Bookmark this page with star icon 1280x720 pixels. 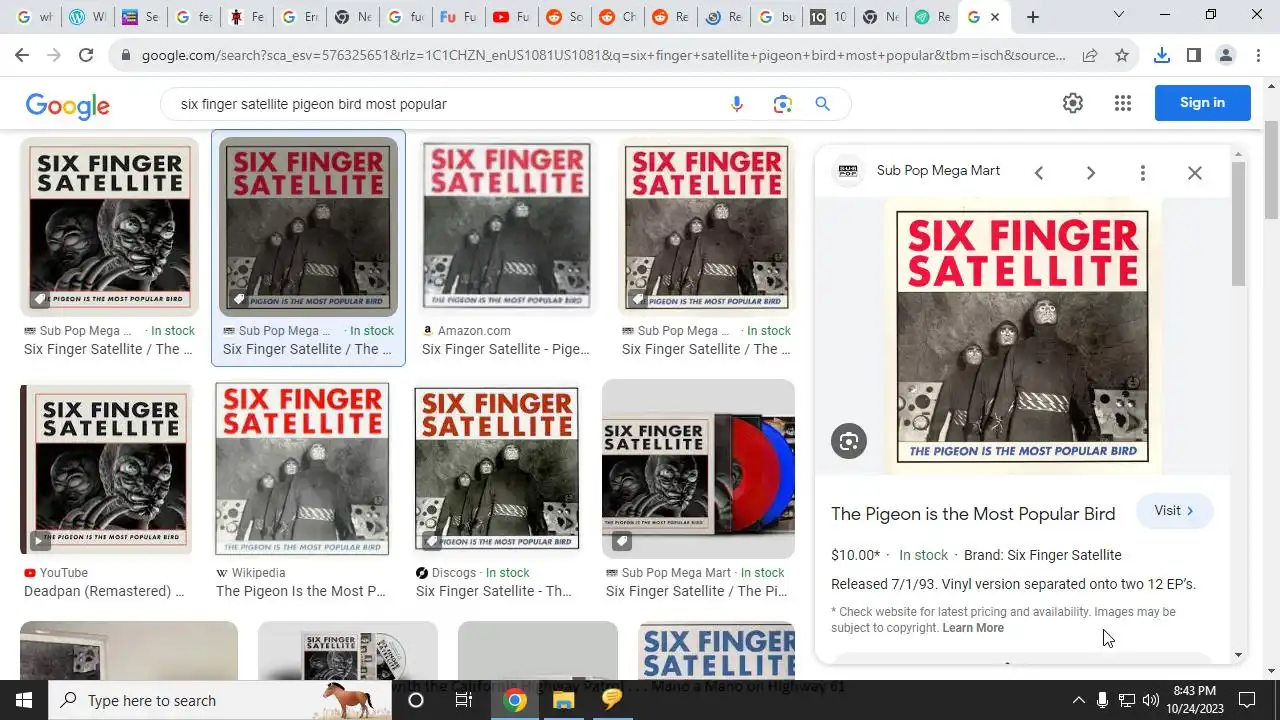click(x=1122, y=56)
